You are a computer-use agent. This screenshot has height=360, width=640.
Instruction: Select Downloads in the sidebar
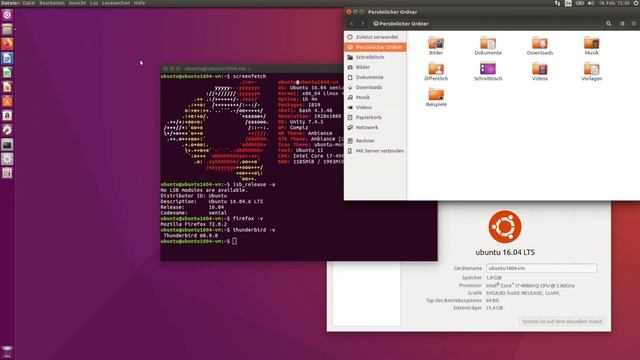375,87
